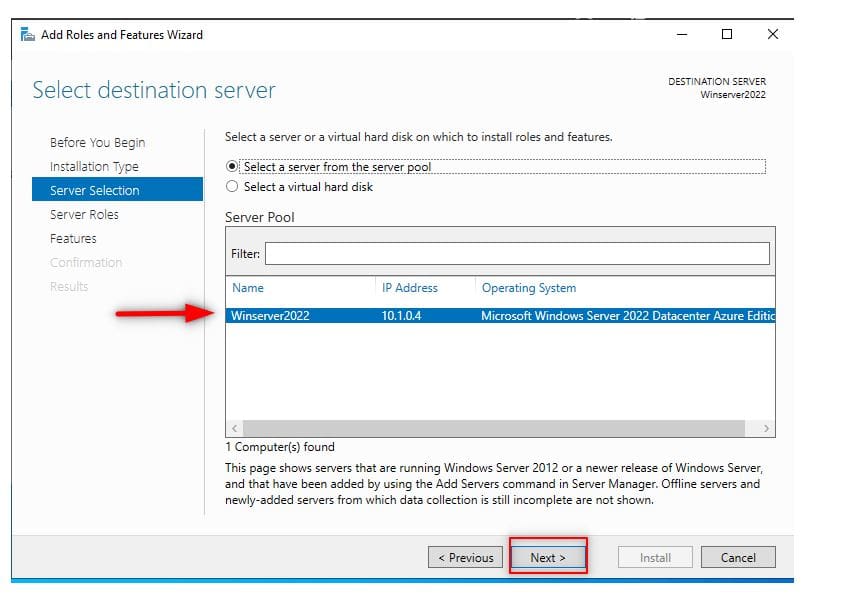Click the Install button
Image resolution: width=851 pixels, height=602 pixels.
point(655,557)
